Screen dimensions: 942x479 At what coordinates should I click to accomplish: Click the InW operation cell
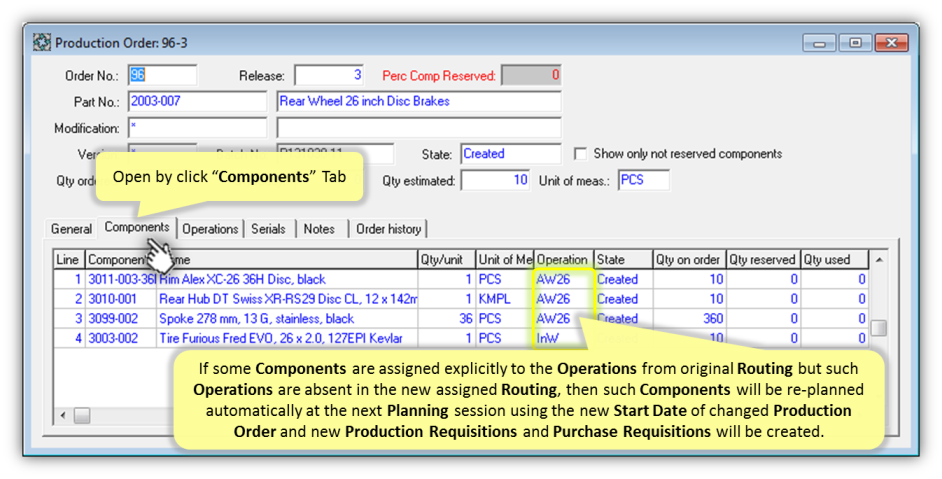click(x=564, y=338)
